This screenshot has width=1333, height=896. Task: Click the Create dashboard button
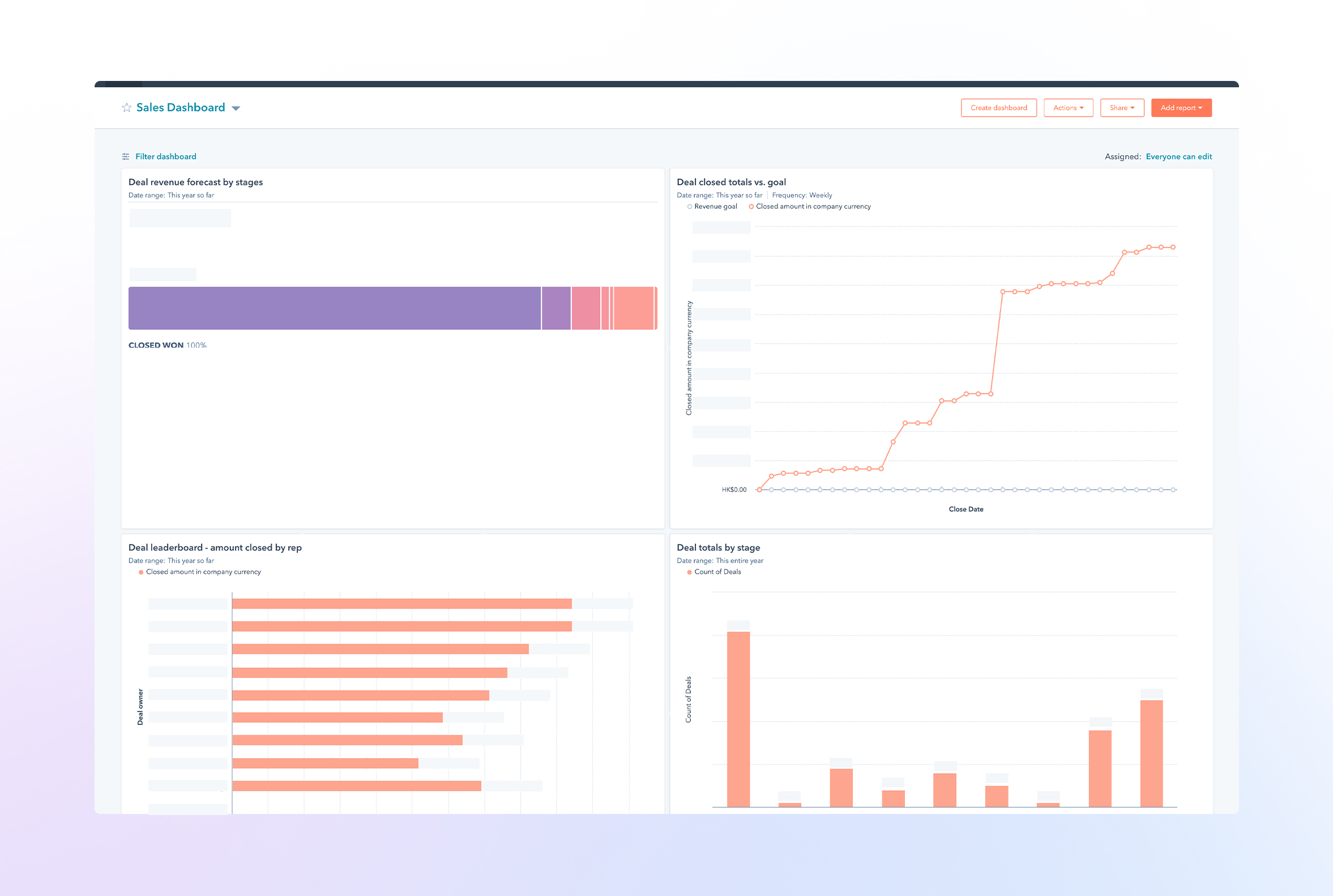998,108
